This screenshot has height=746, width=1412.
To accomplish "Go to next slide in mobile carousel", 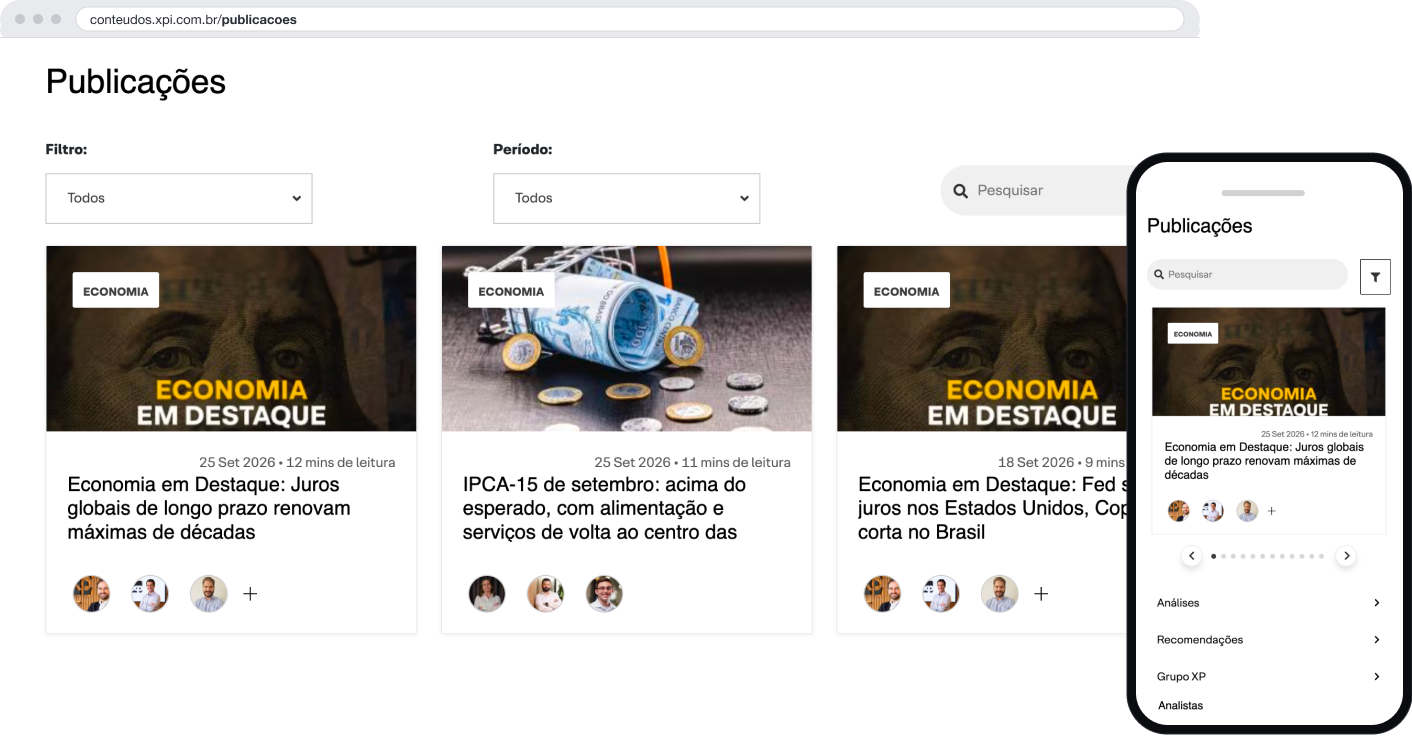I will pyautogui.click(x=1347, y=556).
